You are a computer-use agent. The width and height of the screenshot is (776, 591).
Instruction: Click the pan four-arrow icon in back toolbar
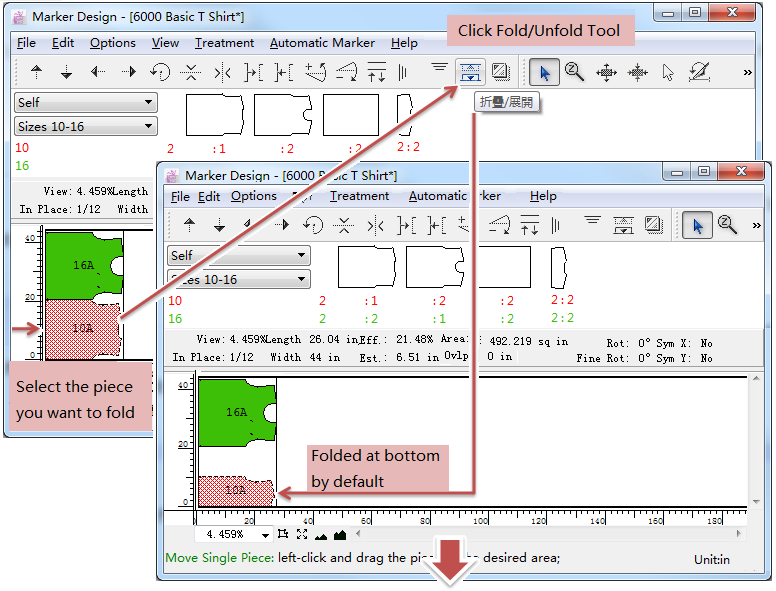[605, 72]
